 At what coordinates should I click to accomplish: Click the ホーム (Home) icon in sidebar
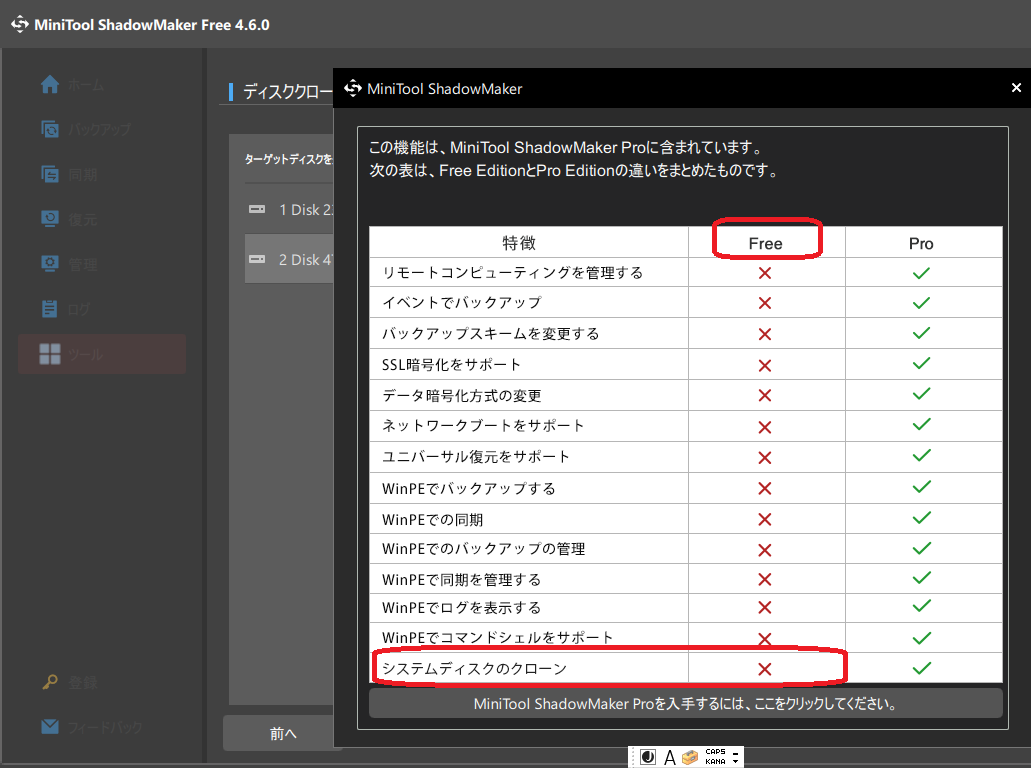(50, 85)
